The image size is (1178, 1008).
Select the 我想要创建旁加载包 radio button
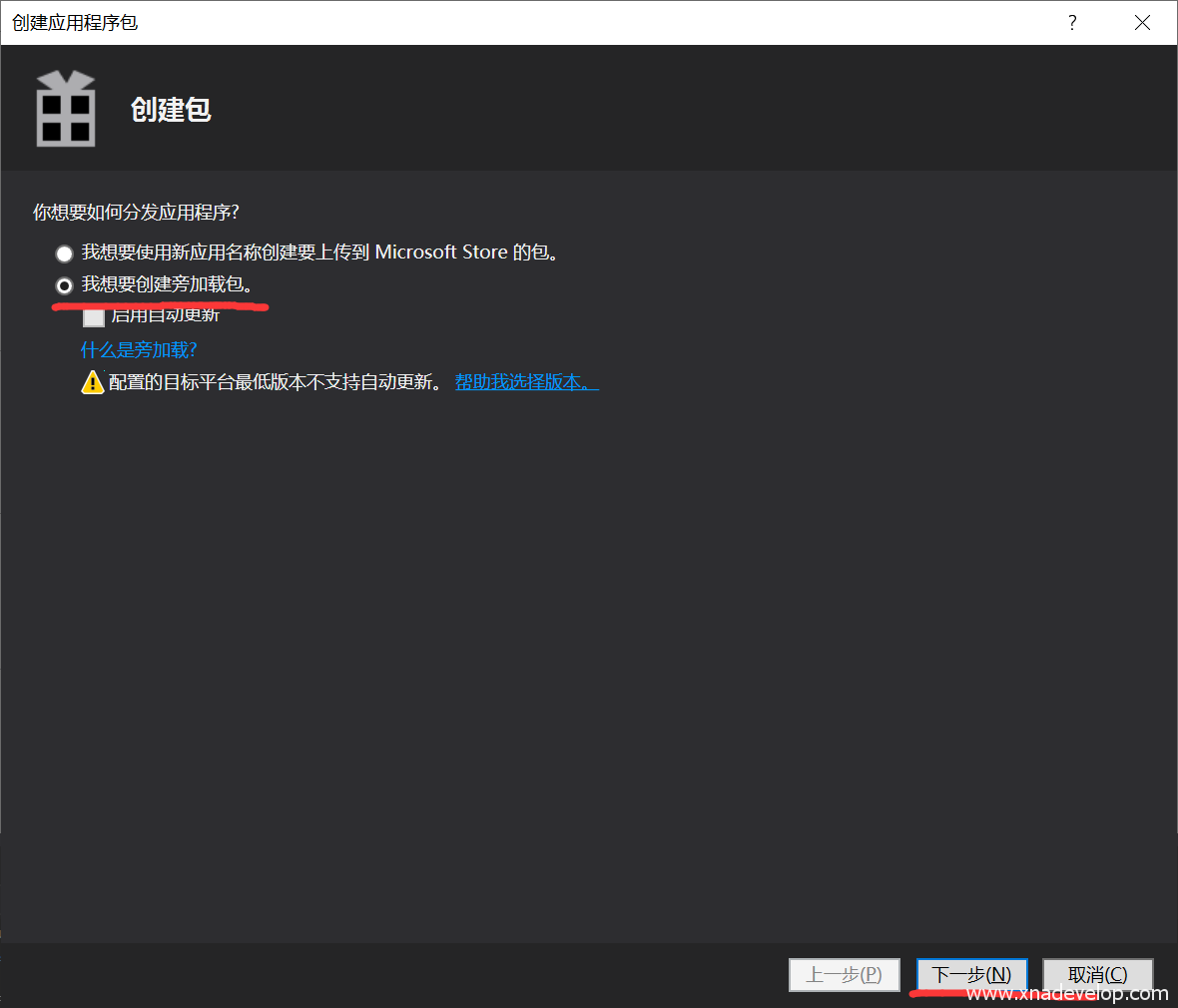65,285
